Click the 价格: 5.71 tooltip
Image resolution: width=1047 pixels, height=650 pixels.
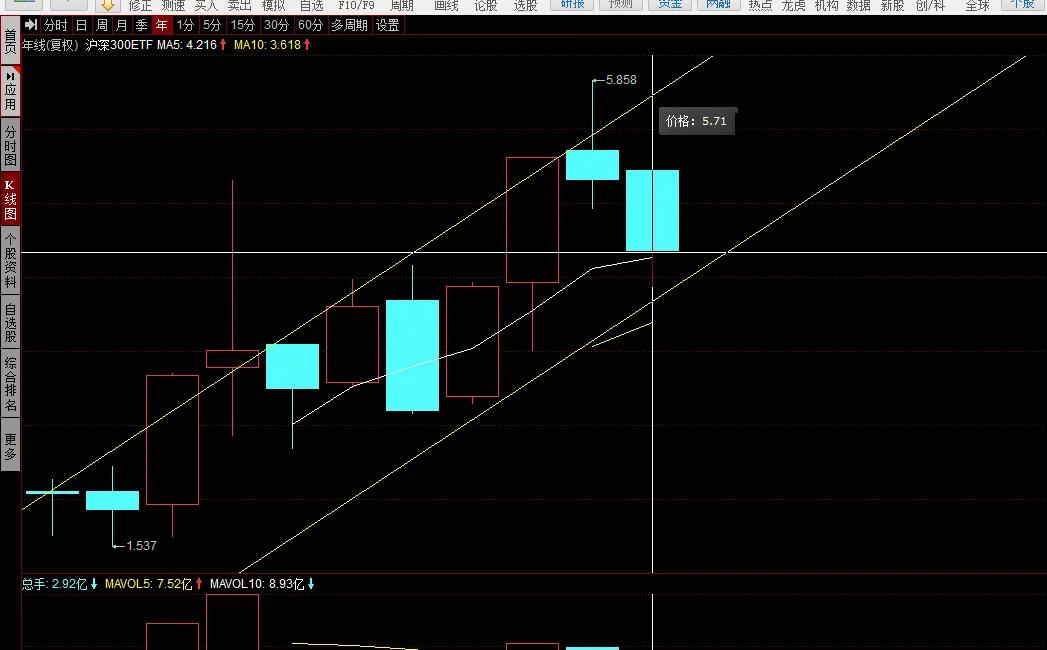pyautogui.click(x=696, y=121)
